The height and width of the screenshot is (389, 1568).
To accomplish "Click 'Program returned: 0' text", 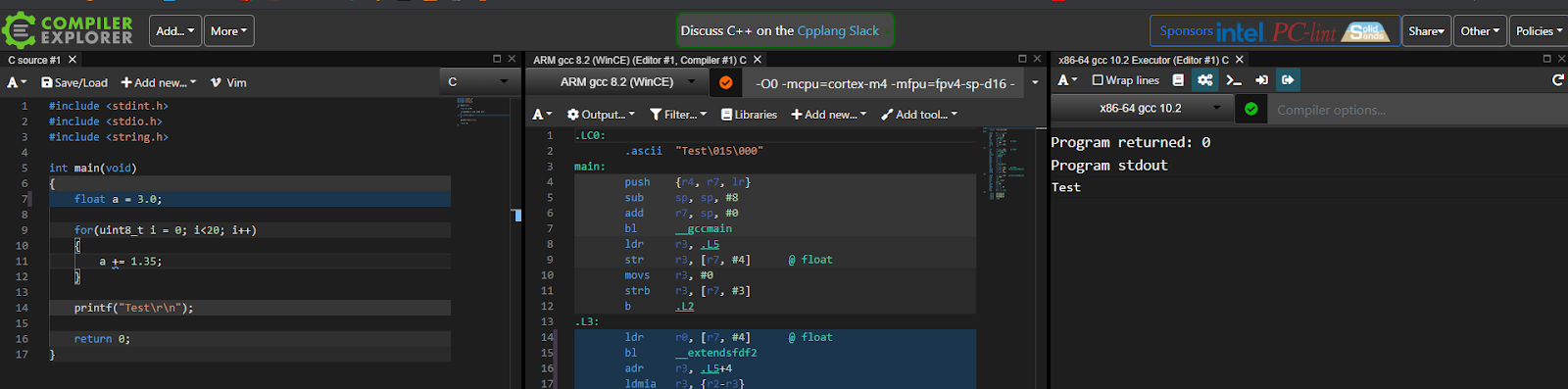I will point(1131,142).
